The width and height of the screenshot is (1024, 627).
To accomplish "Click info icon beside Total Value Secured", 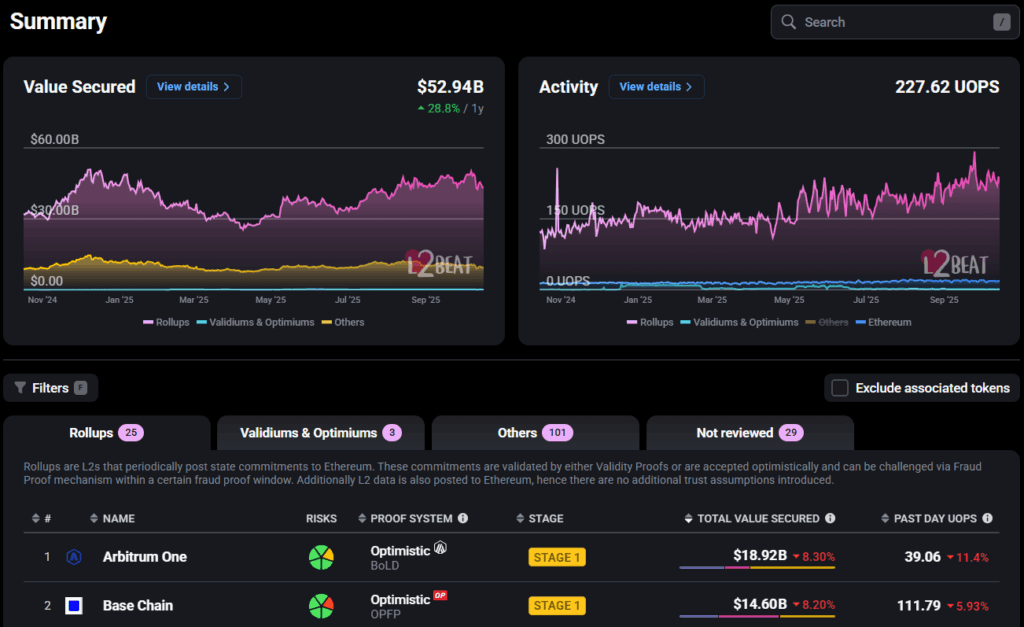I will [830, 518].
